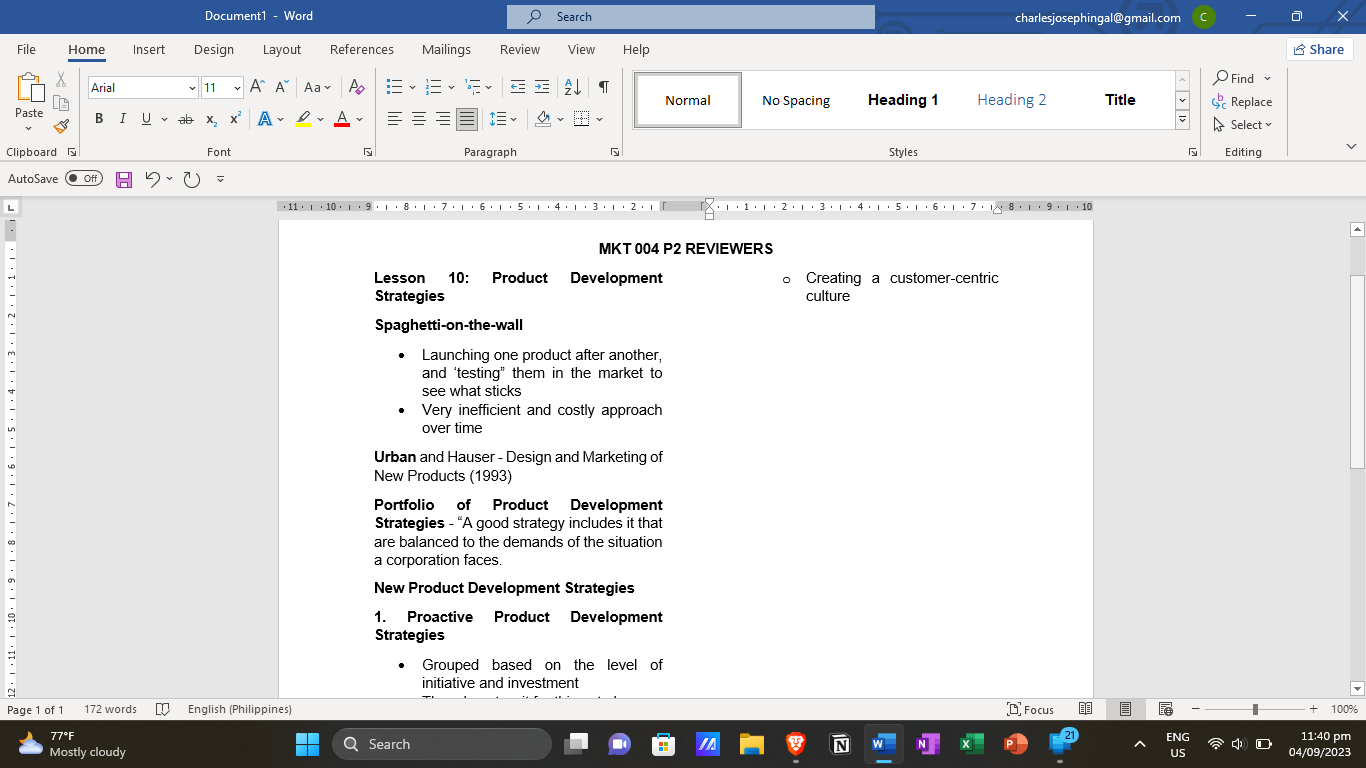Screen dimensions: 1366x768
Task: Switch to the References tab
Action: tap(362, 49)
